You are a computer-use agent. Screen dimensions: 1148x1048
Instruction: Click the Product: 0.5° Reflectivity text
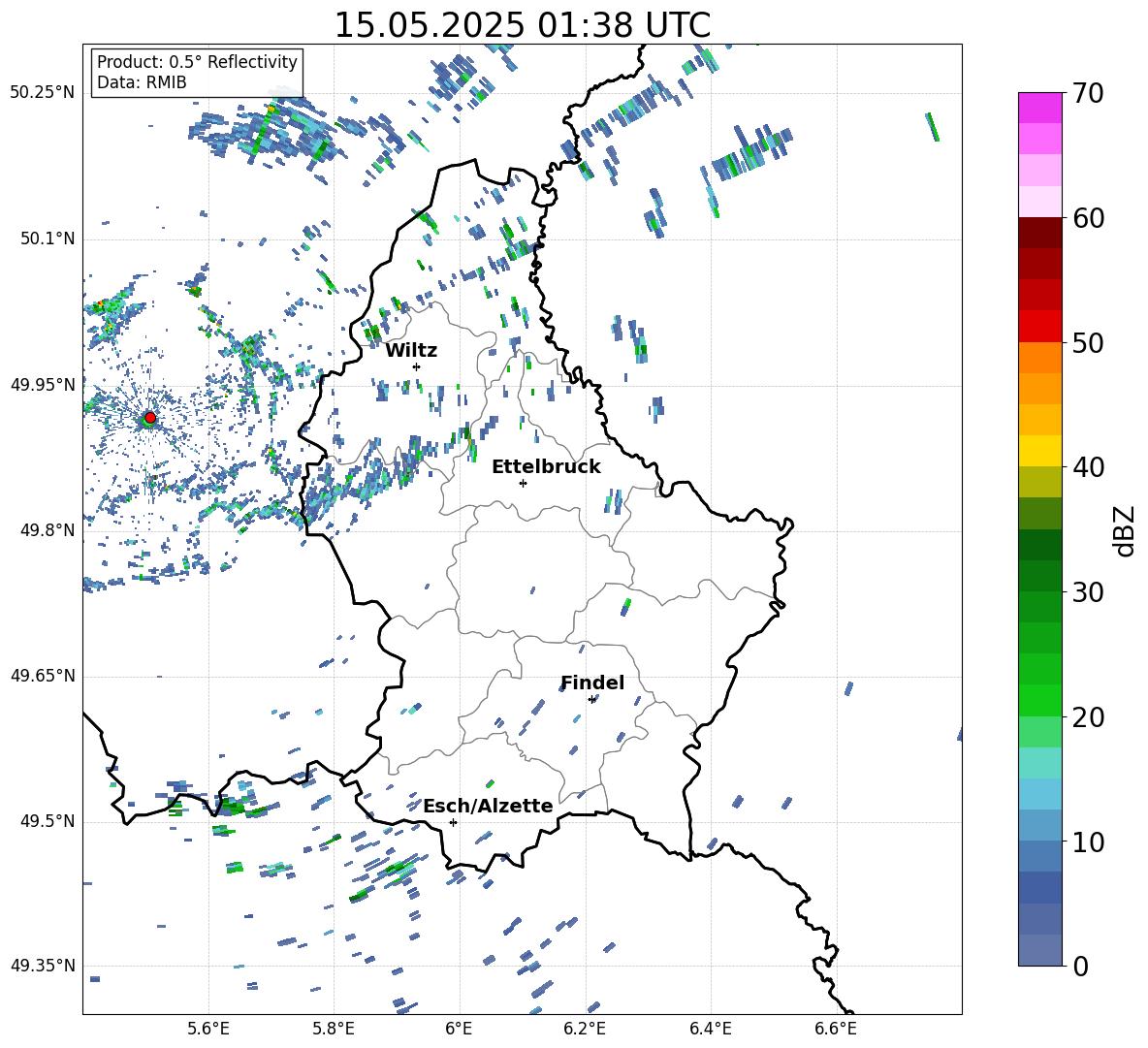(x=197, y=61)
